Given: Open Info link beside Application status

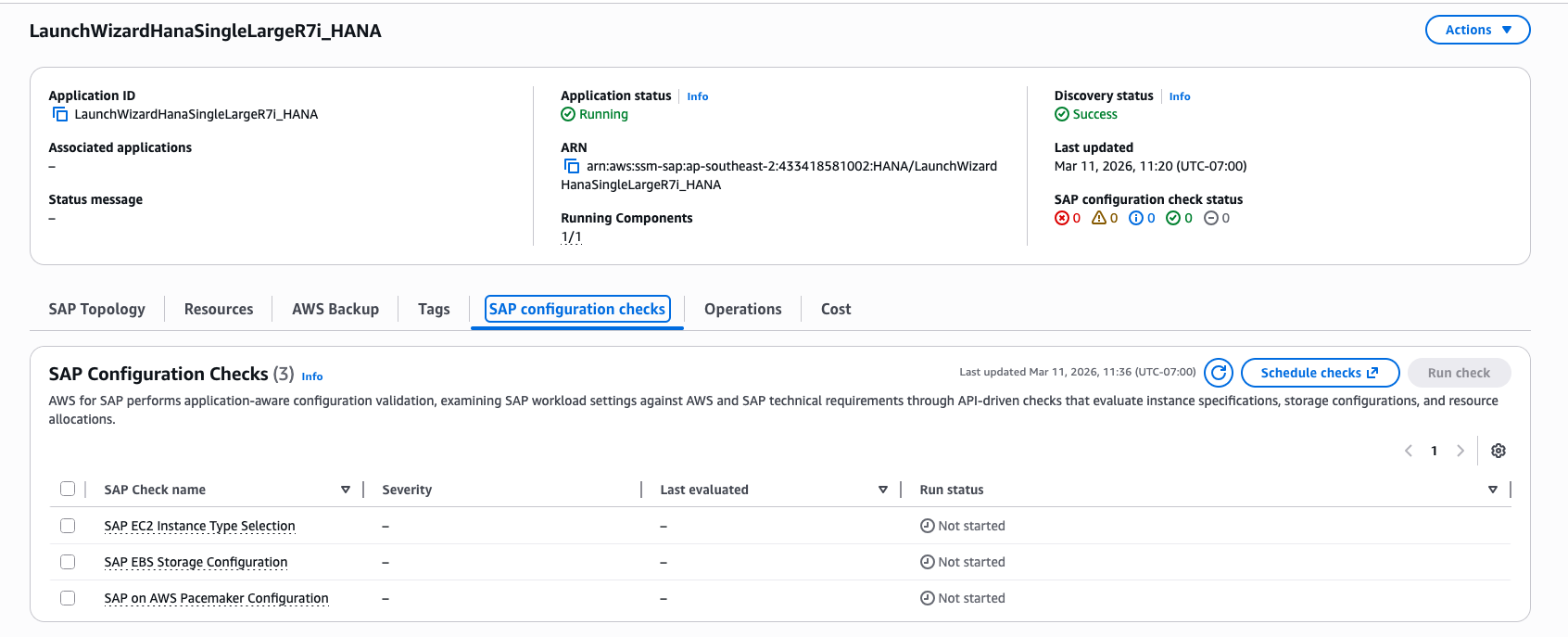Looking at the screenshot, I should pos(697,96).
